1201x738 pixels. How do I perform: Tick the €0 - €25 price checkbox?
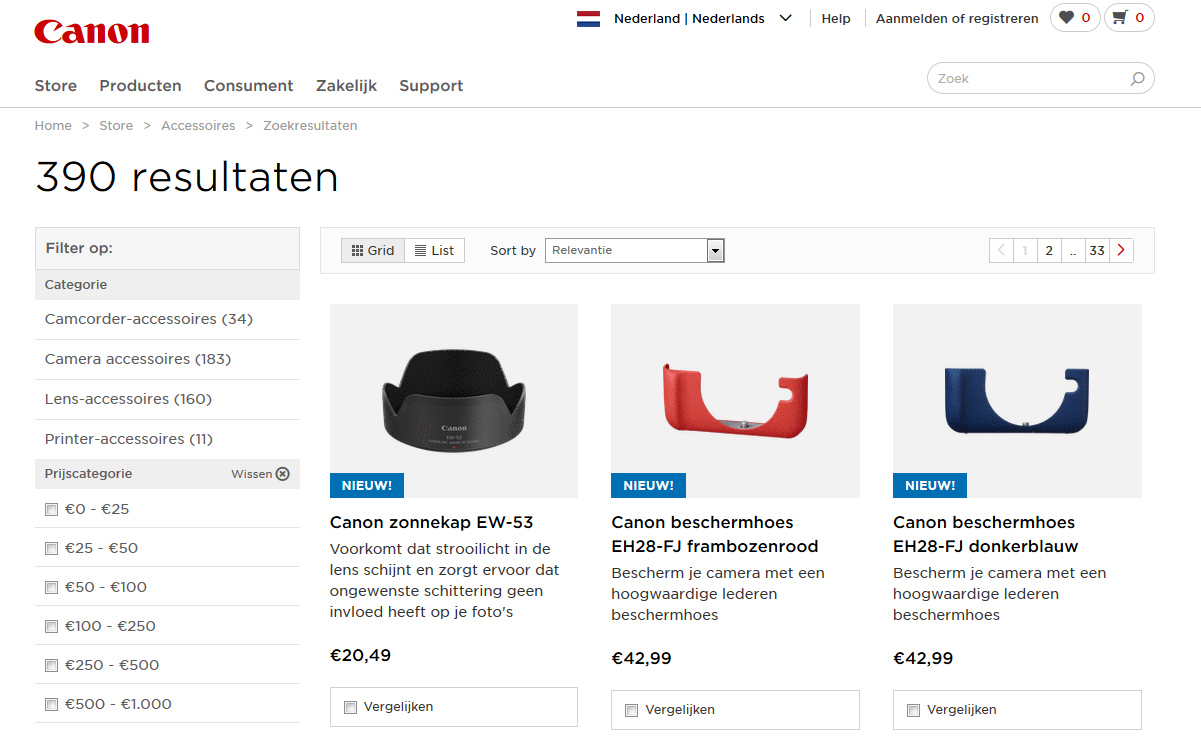click(x=52, y=510)
